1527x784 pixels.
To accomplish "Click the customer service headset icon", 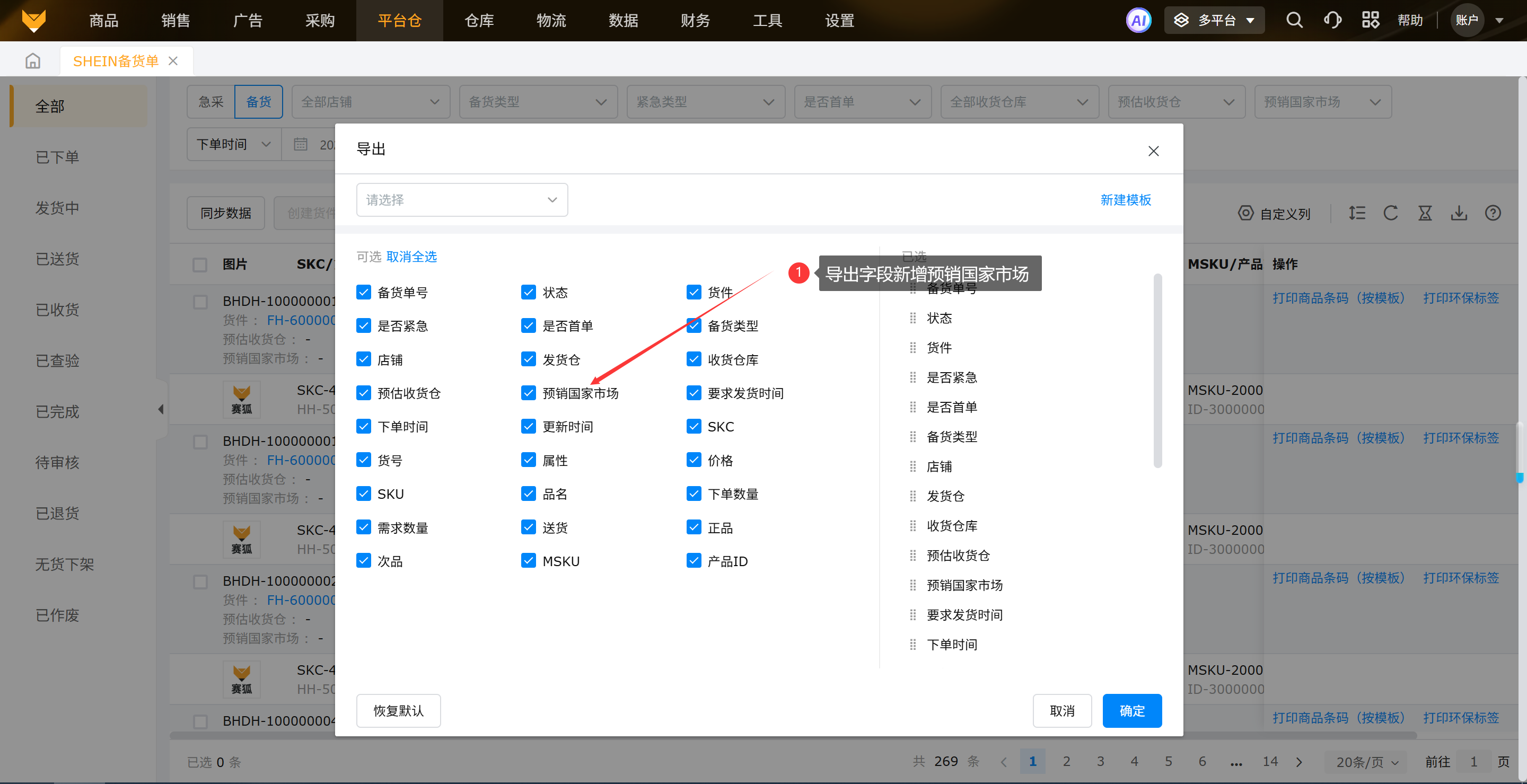I will point(1332,21).
